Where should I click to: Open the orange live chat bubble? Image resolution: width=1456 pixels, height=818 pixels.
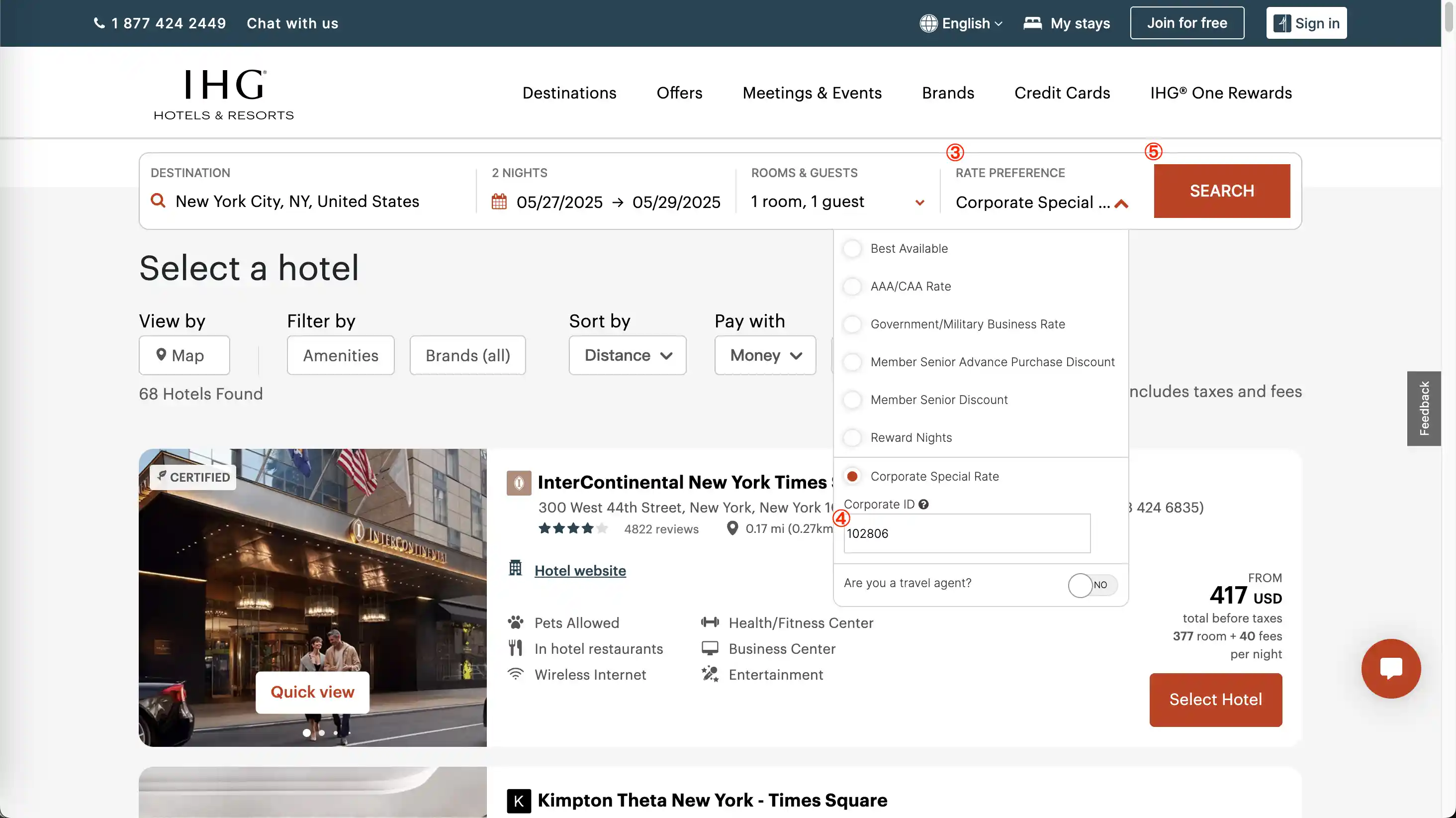point(1390,669)
